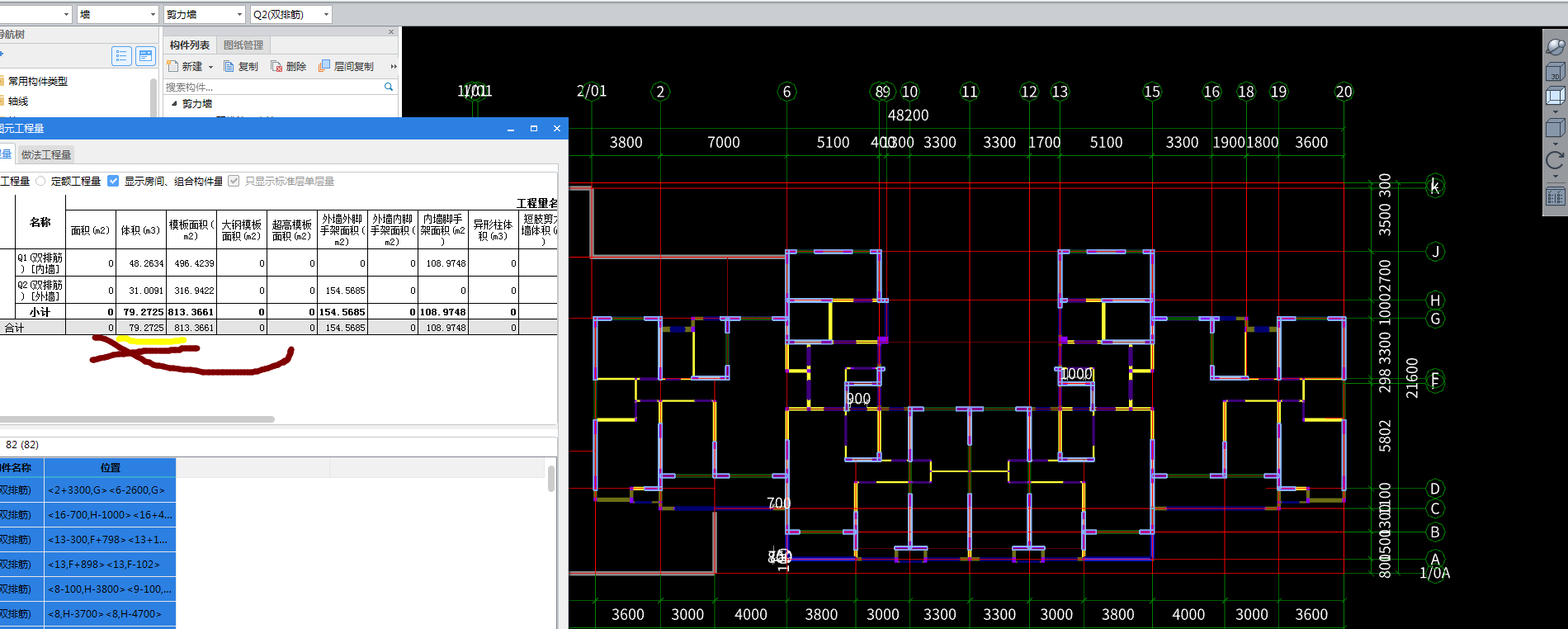Click the 超高模板面积 column header
Screen dimensions: 1568x629
point(292,230)
